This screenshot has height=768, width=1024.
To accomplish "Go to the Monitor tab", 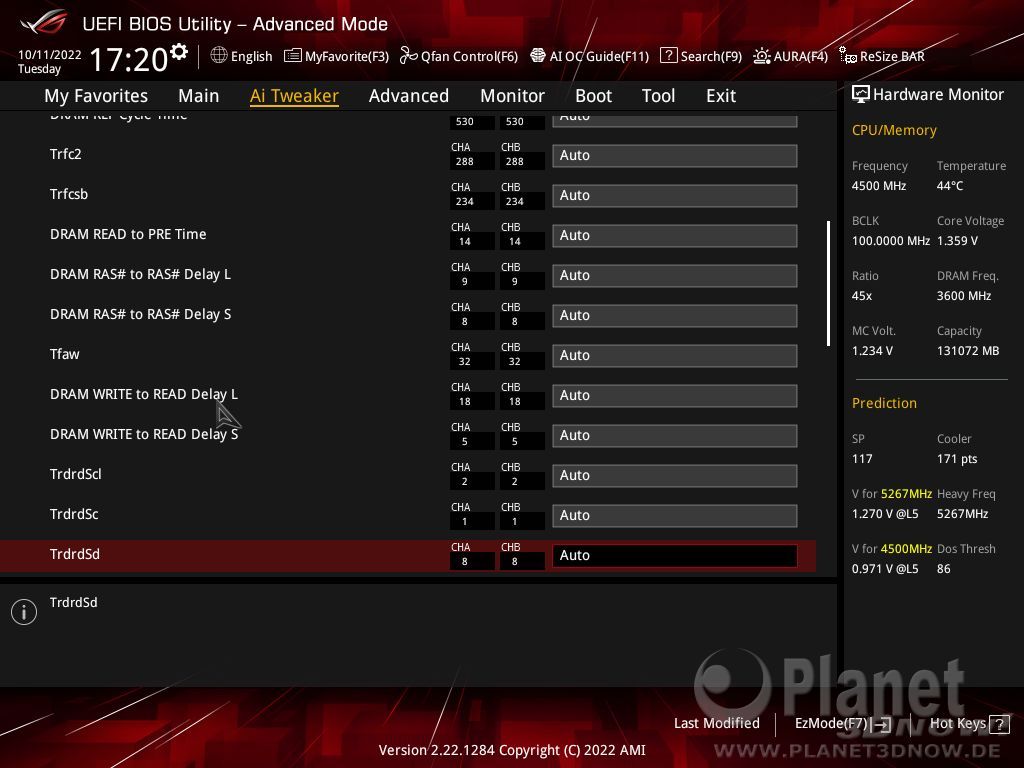I will (513, 96).
